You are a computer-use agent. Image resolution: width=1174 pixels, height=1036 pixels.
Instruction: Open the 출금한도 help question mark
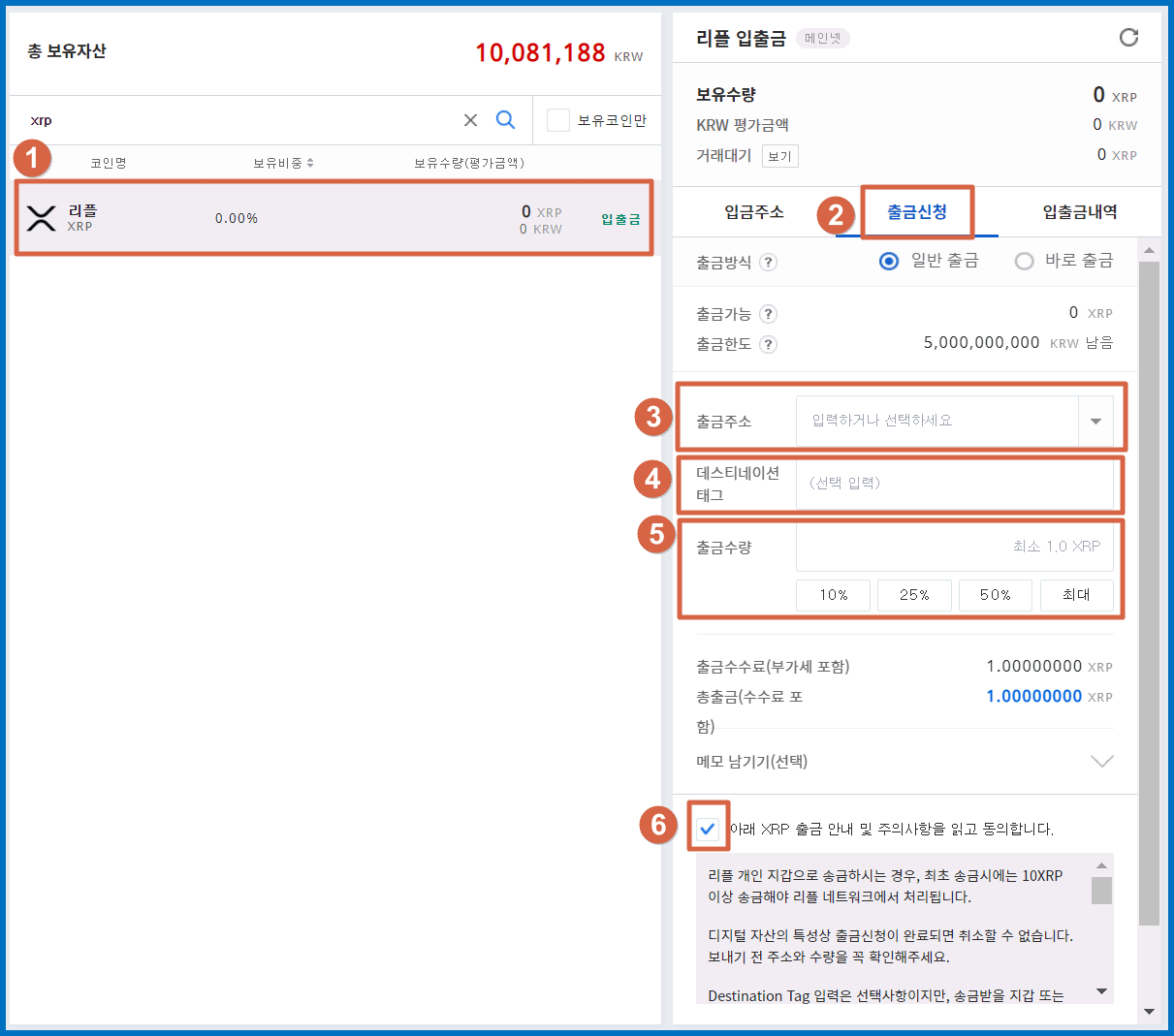[767, 344]
